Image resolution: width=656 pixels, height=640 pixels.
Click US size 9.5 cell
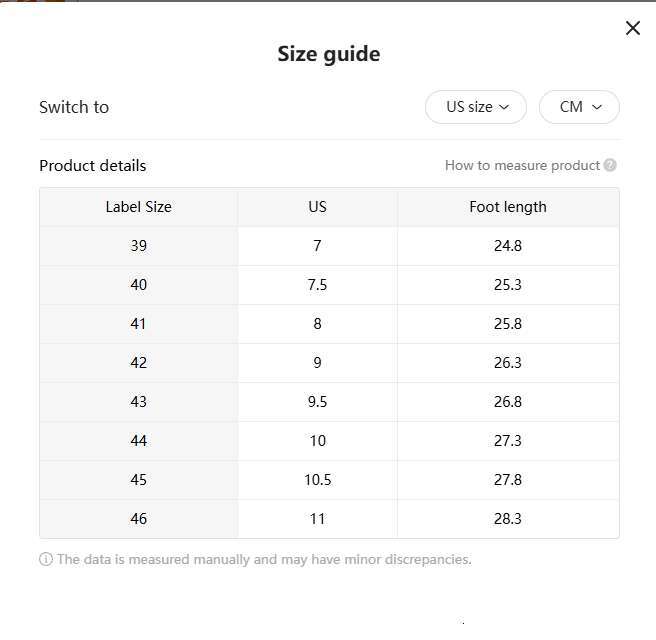click(317, 402)
